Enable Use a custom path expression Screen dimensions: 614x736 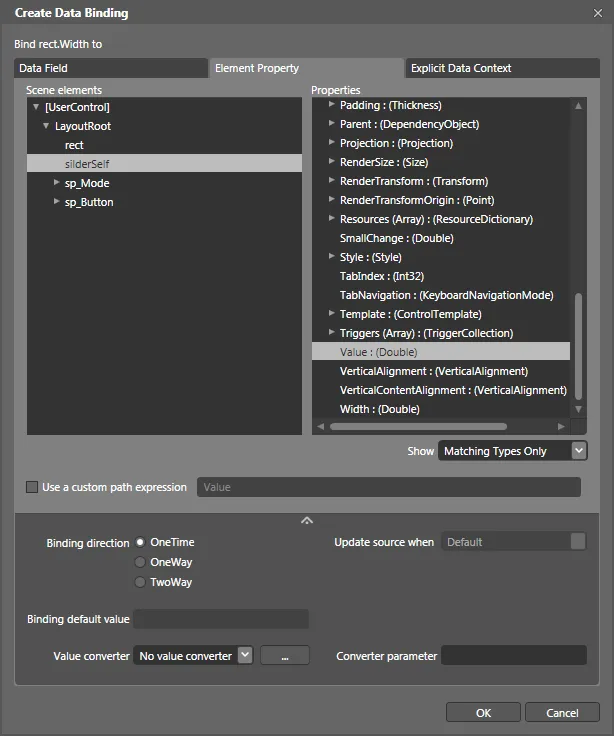coord(32,487)
